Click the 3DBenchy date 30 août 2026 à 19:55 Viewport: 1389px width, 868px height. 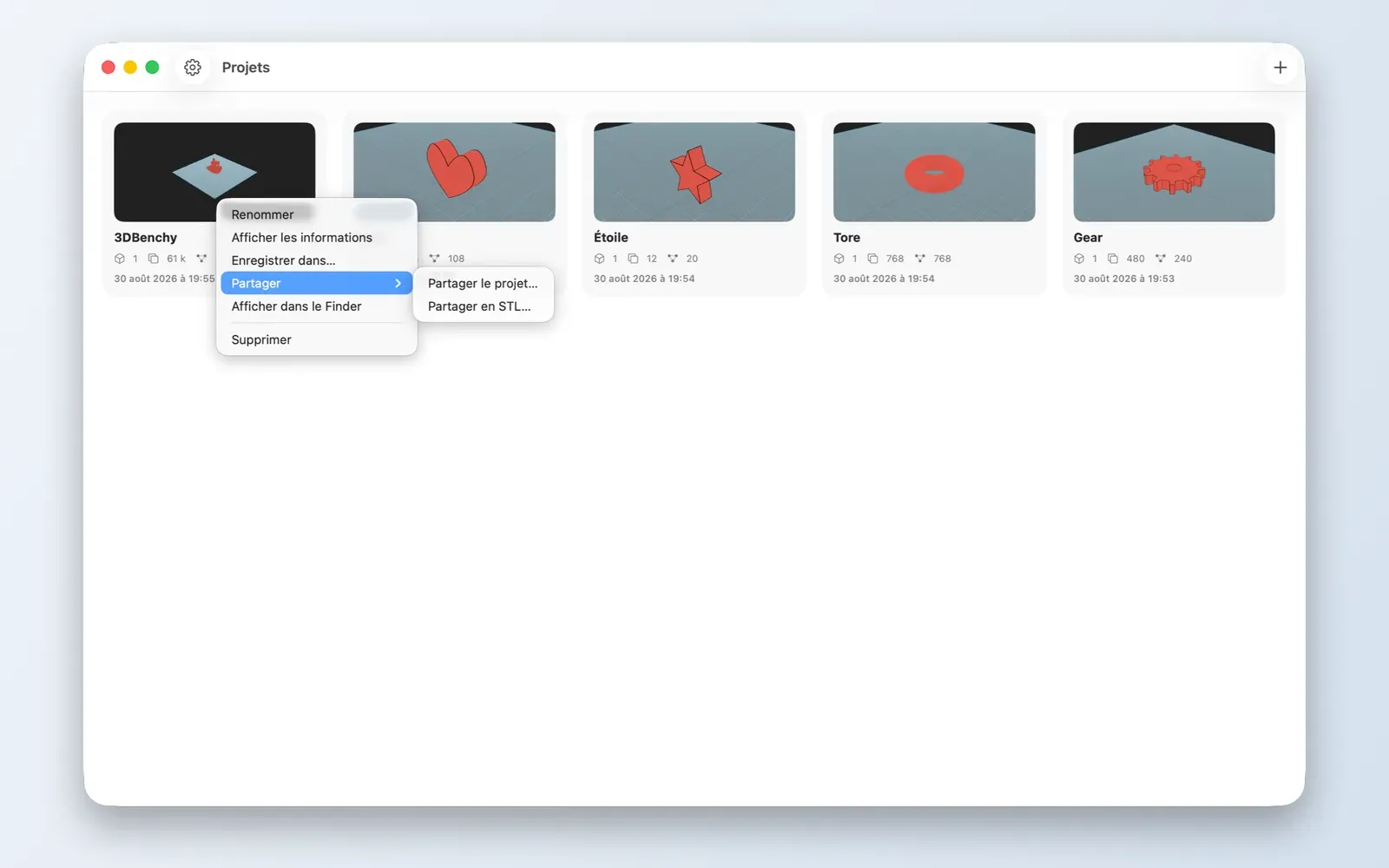(164, 279)
